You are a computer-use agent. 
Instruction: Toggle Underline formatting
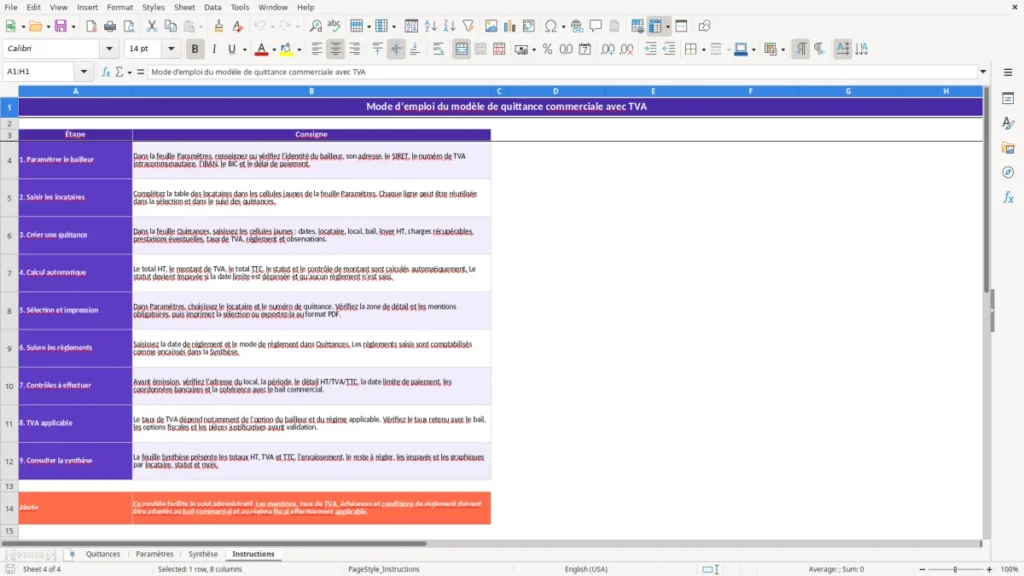point(231,49)
